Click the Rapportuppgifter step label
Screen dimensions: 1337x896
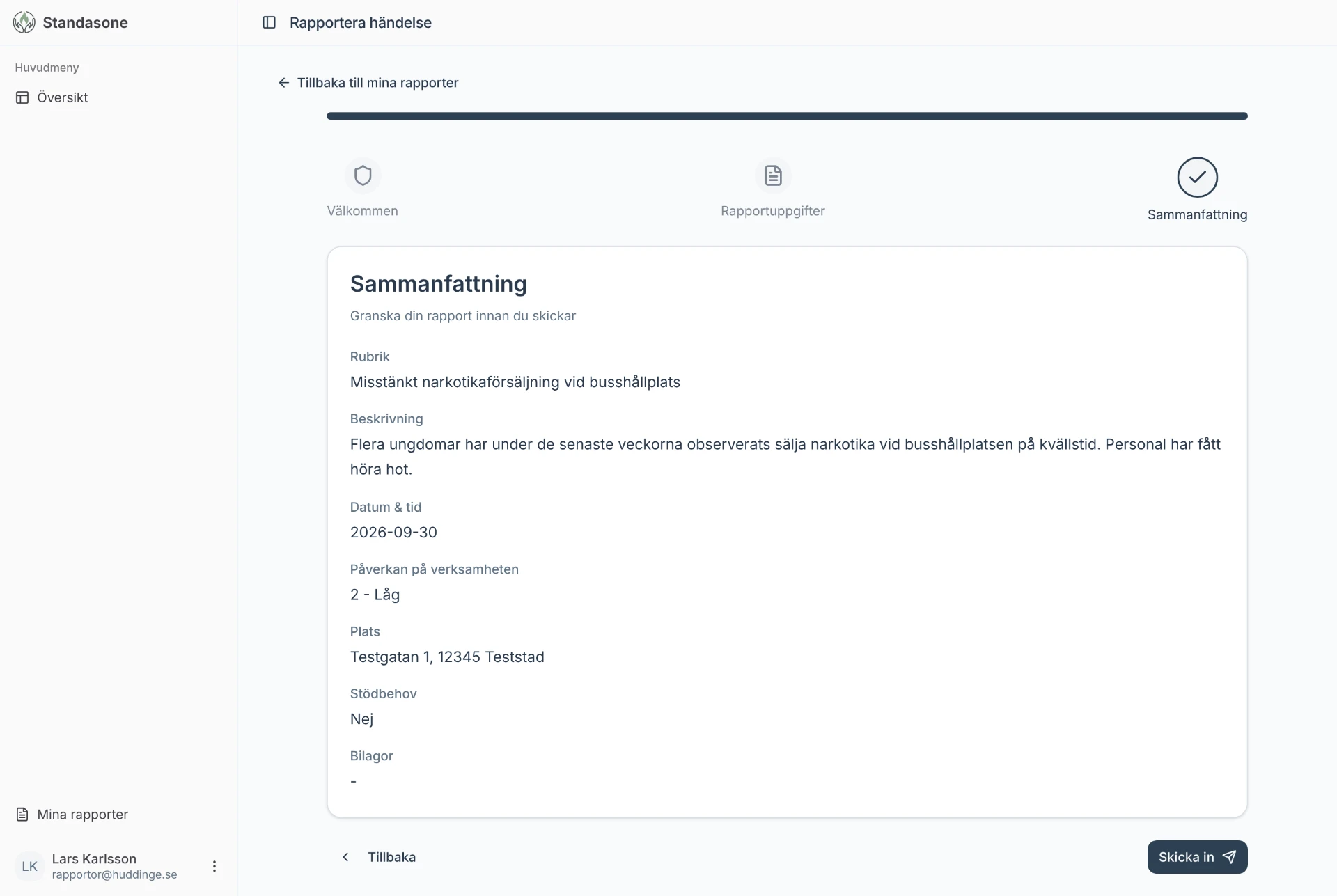pyautogui.click(x=773, y=211)
